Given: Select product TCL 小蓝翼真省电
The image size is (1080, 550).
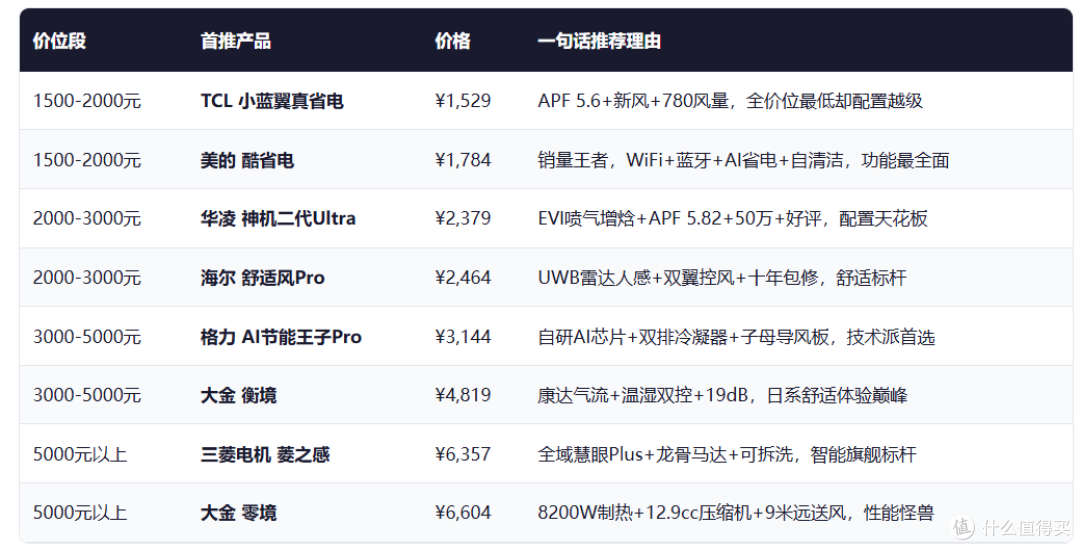Looking at the screenshot, I should point(272,101).
